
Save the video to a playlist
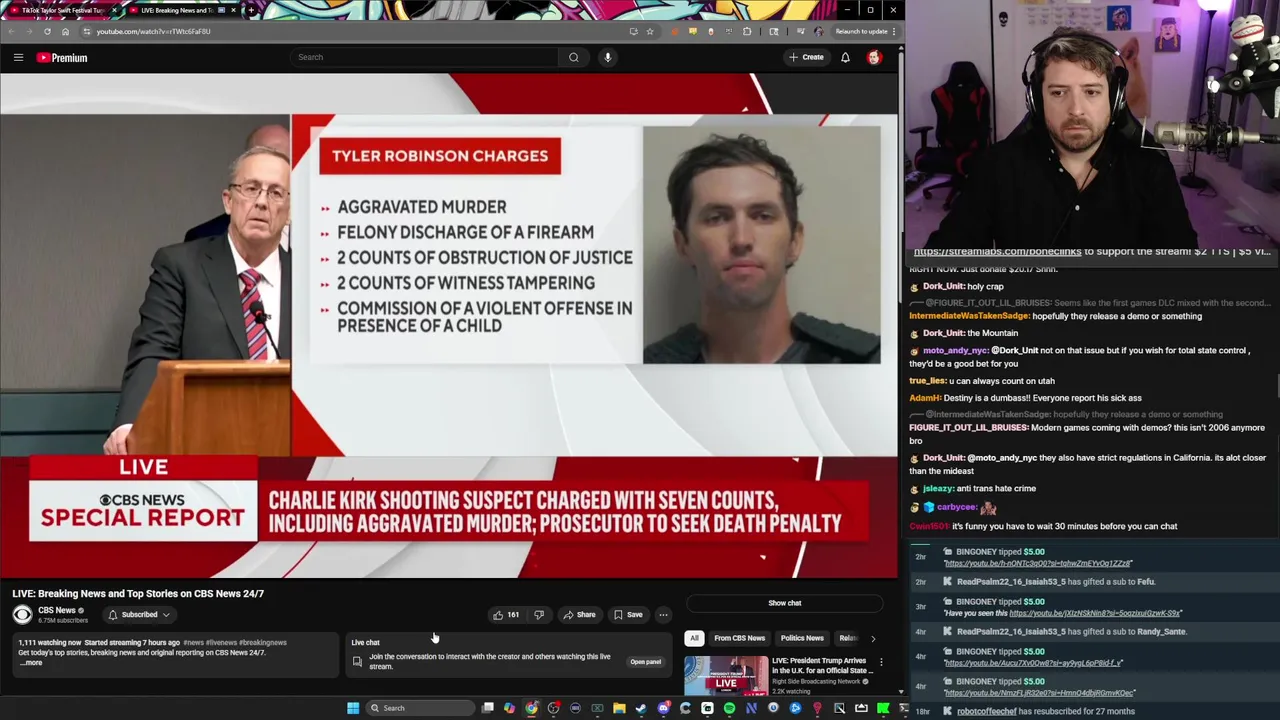coord(628,615)
